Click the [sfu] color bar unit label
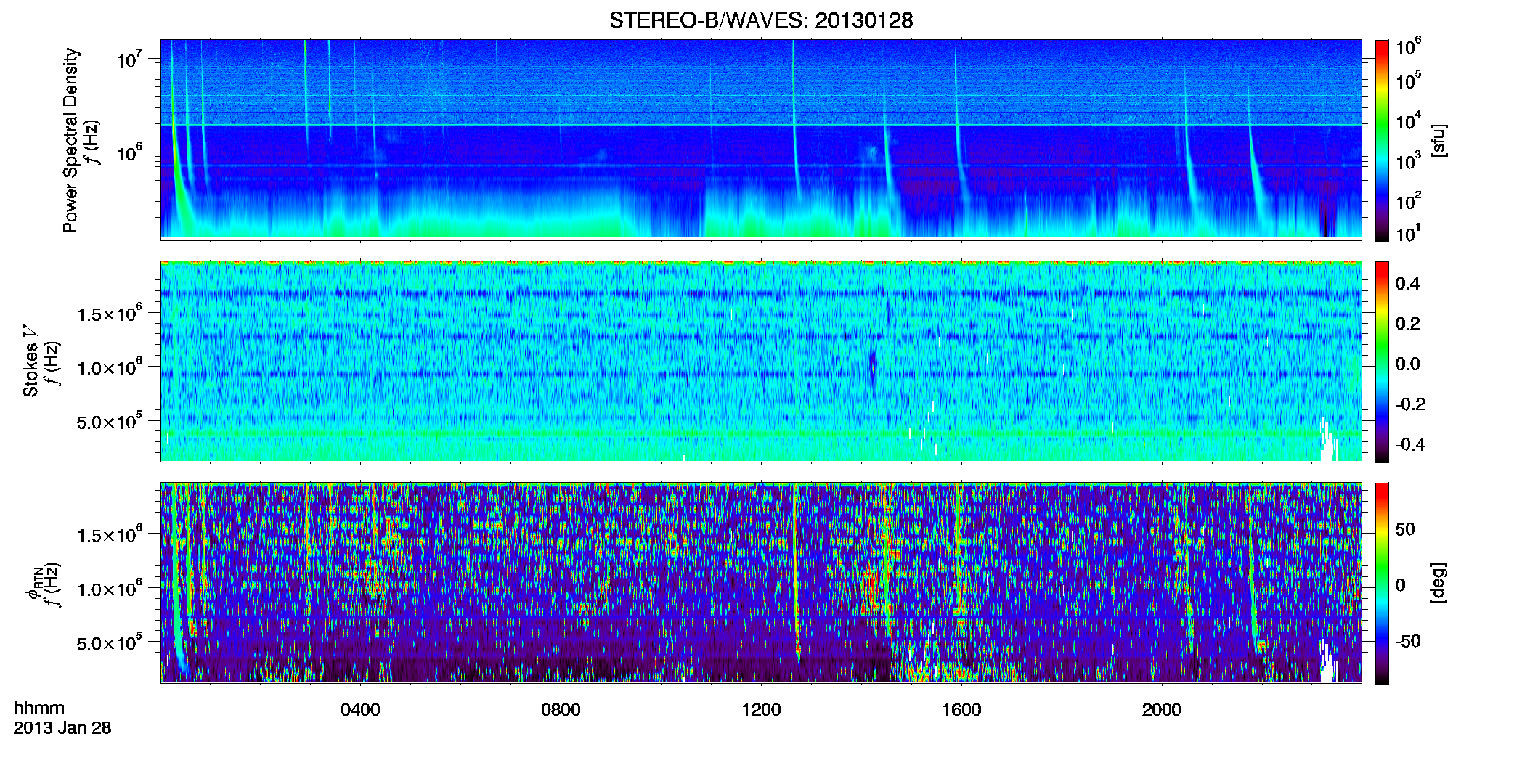Viewport: 1522px width, 784px height. click(1439, 140)
